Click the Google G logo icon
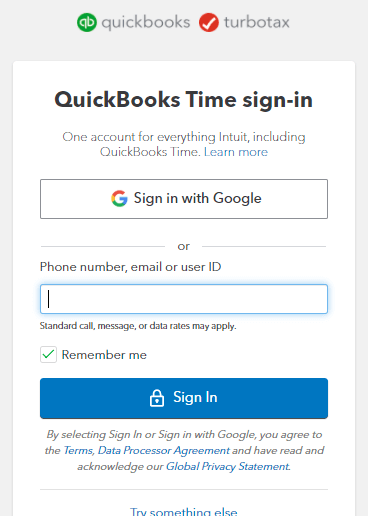The image size is (368, 516). pos(119,199)
